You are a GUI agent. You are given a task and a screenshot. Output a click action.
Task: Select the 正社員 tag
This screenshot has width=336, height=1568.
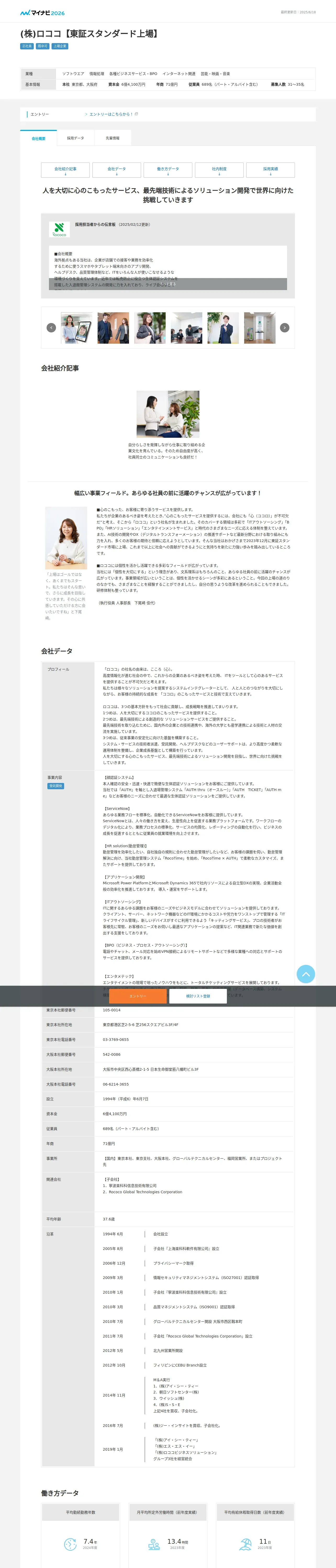(27, 46)
